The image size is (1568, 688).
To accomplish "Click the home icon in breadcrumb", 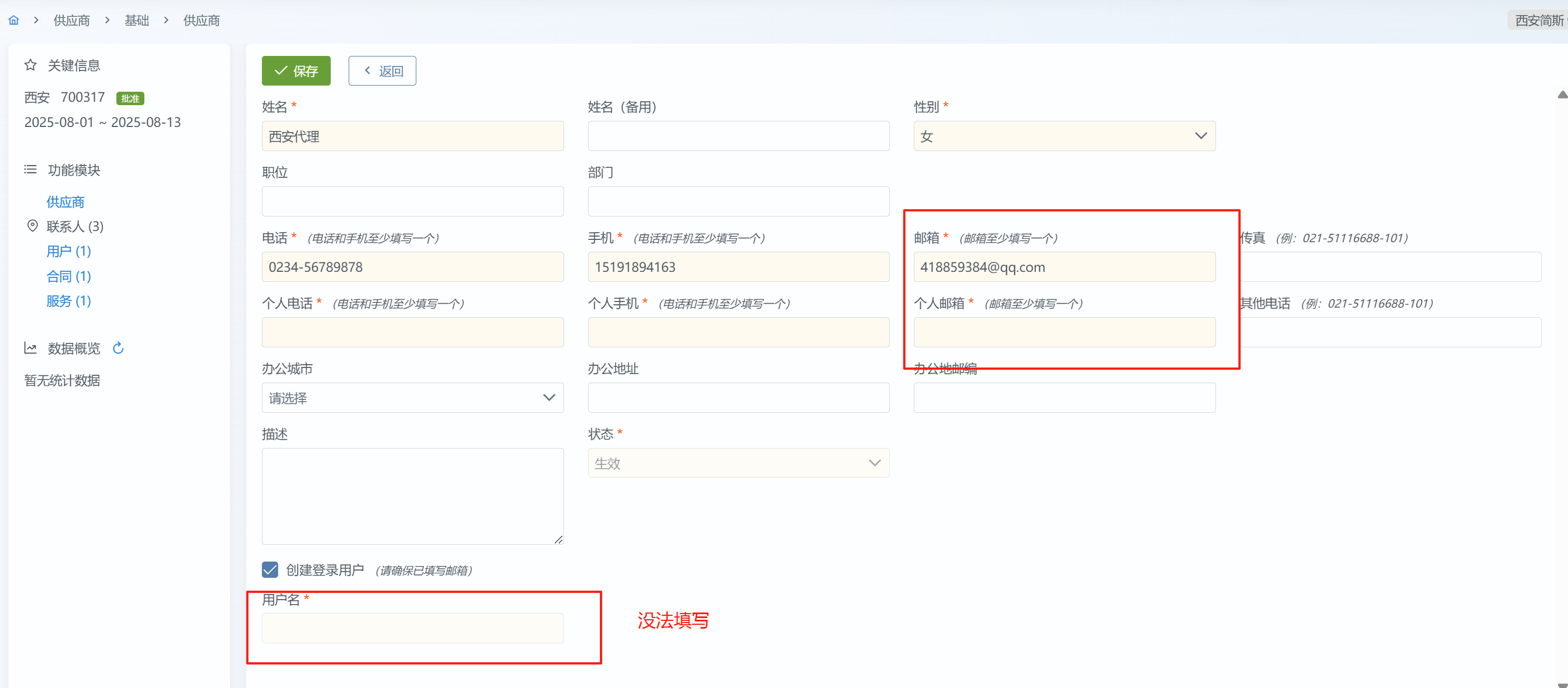I will pos(13,20).
